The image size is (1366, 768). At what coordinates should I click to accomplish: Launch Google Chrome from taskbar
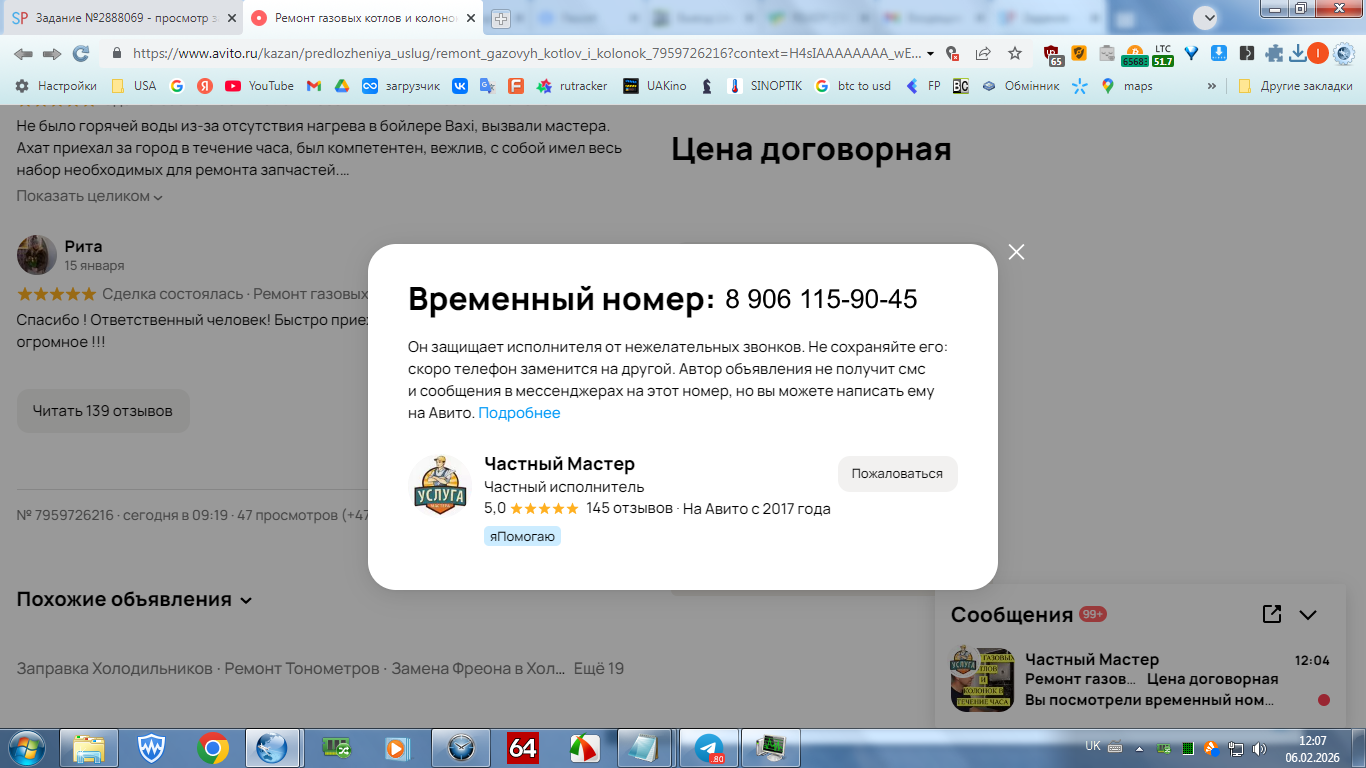212,747
